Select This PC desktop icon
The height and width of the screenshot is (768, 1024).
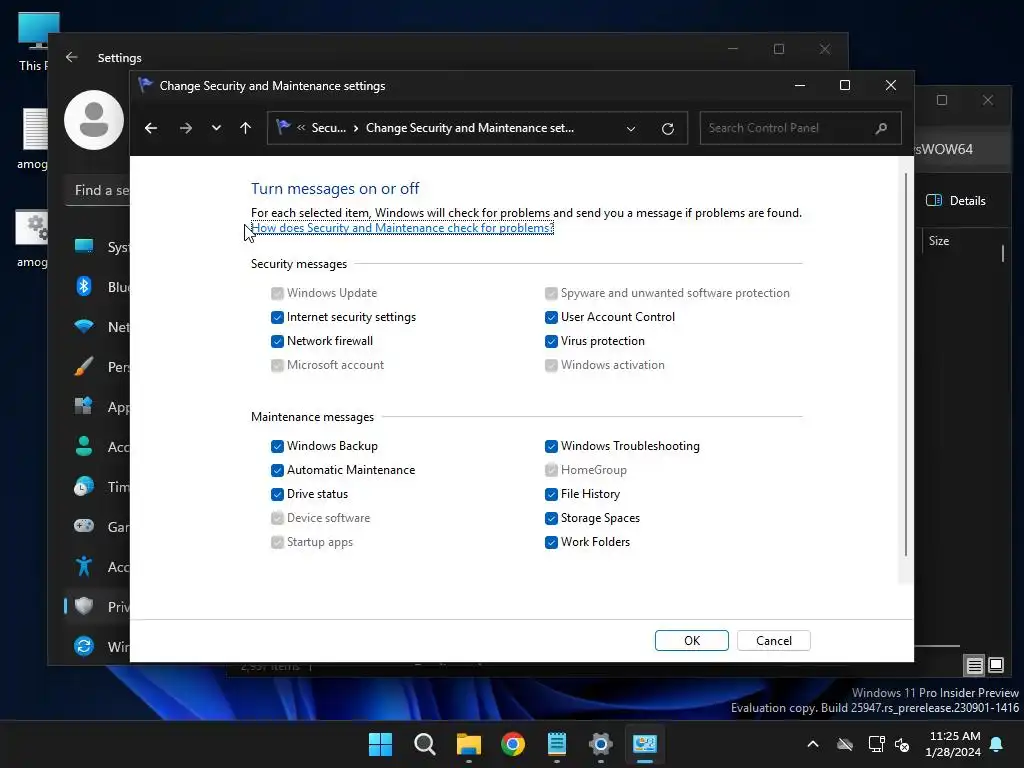pos(32,41)
